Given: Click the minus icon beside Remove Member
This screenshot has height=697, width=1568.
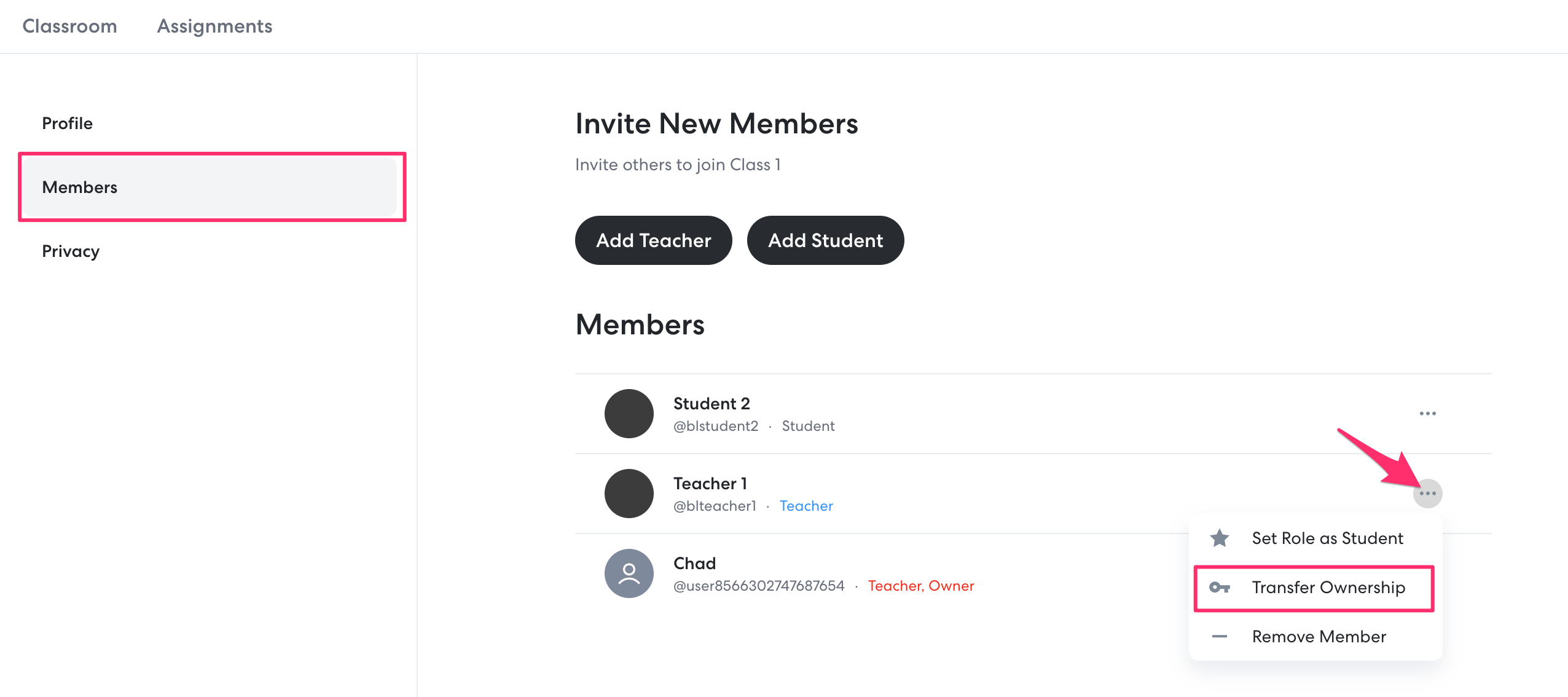Looking at the screenshot, I should click(x=1220, y=637).
